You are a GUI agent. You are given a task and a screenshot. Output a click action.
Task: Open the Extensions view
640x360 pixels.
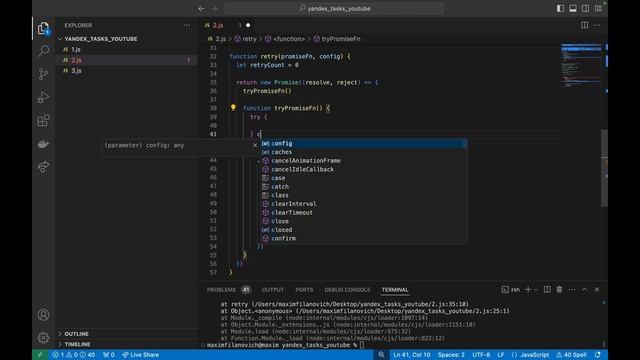[x=43, y=120]
